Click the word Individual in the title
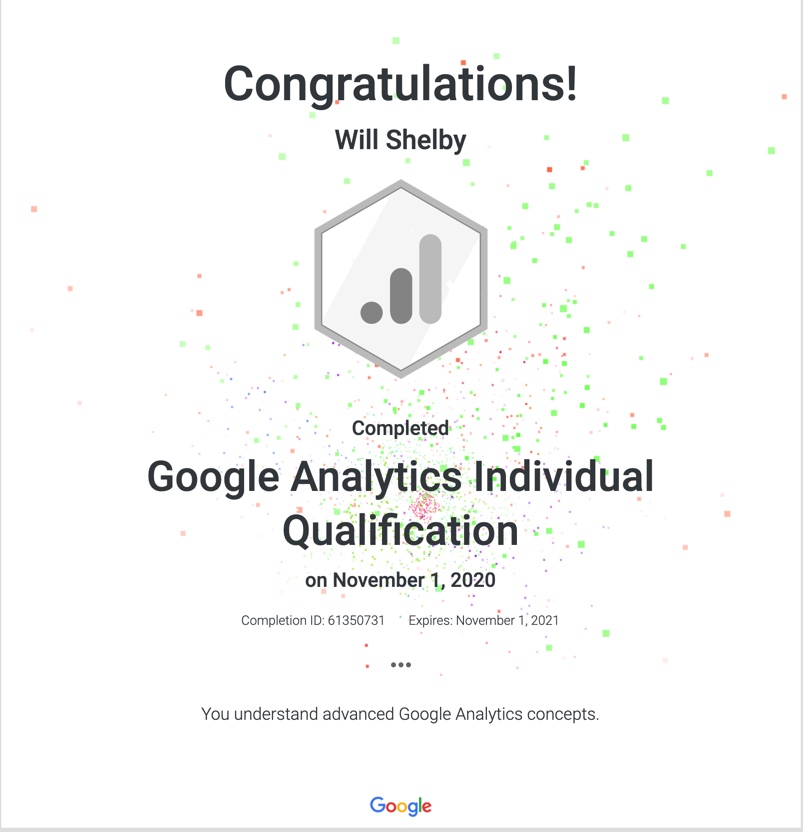The width and height of the screenshot is (803, 832). [564, 476]
